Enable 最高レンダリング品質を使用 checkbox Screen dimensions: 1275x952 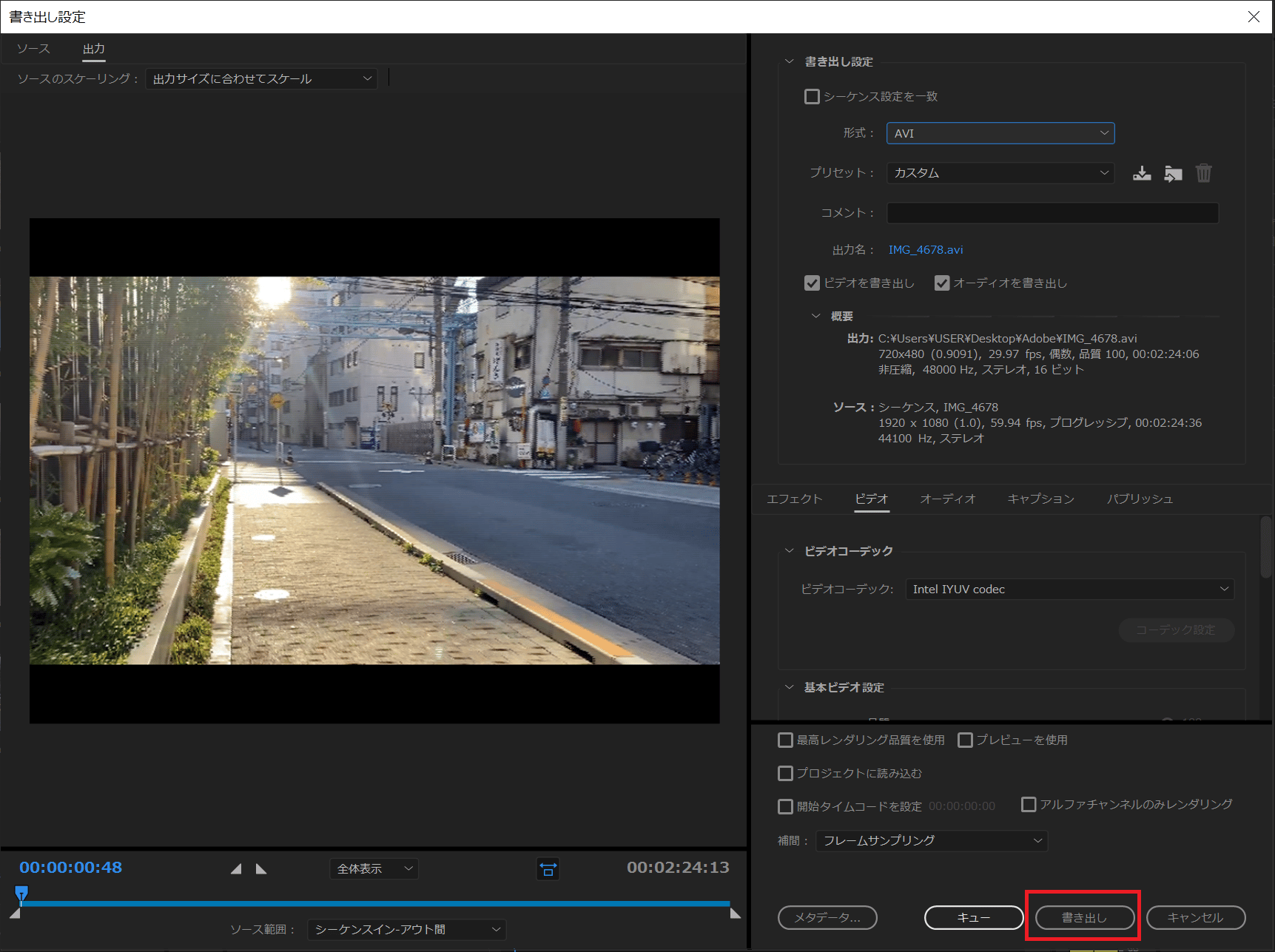[785, 740]
